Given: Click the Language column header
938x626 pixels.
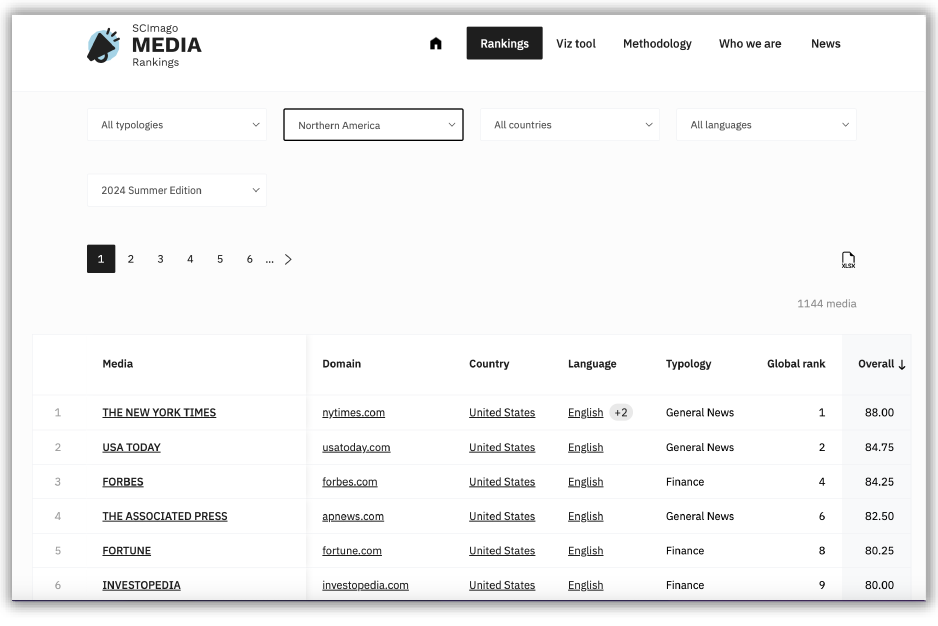Looking at the screenshot, I should pyautogui.click(x=592, y=364).
